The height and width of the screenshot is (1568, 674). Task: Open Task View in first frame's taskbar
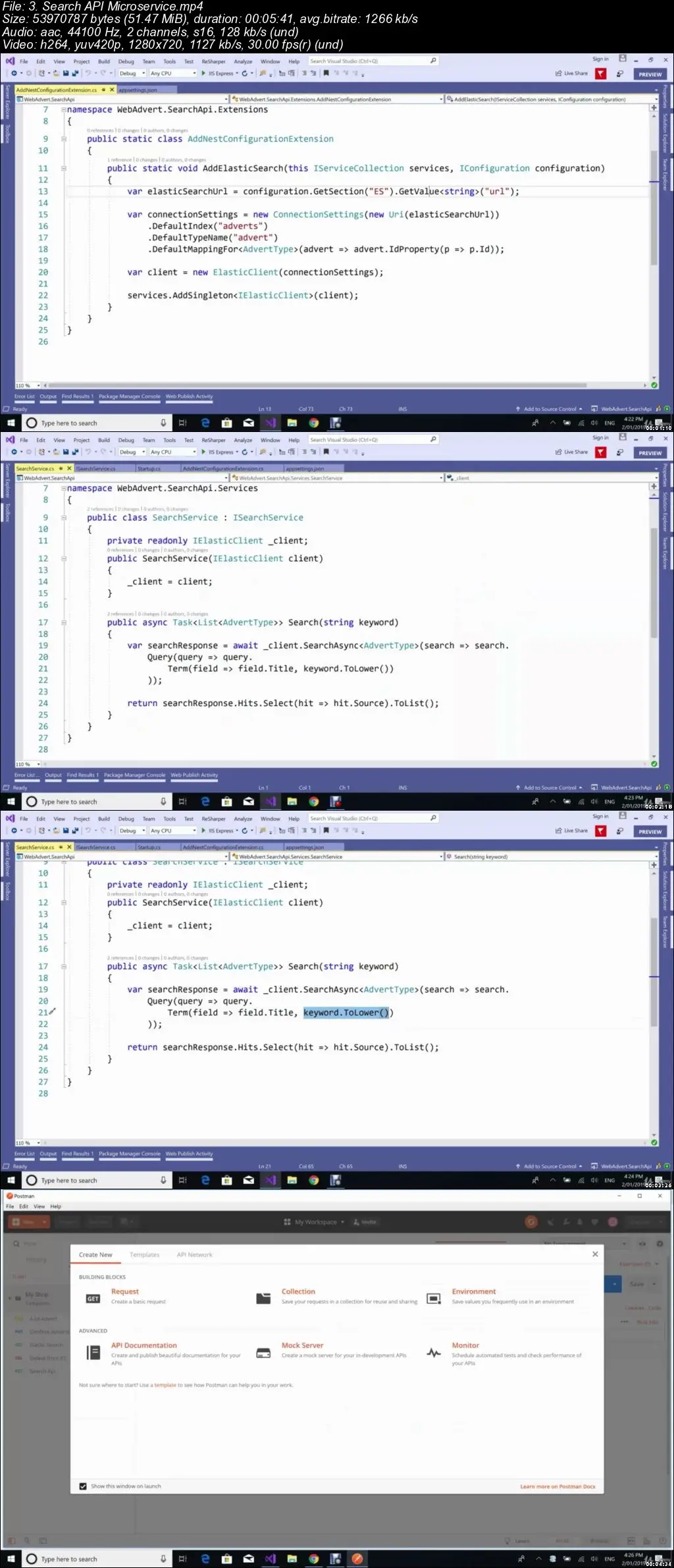click(182, 423)
